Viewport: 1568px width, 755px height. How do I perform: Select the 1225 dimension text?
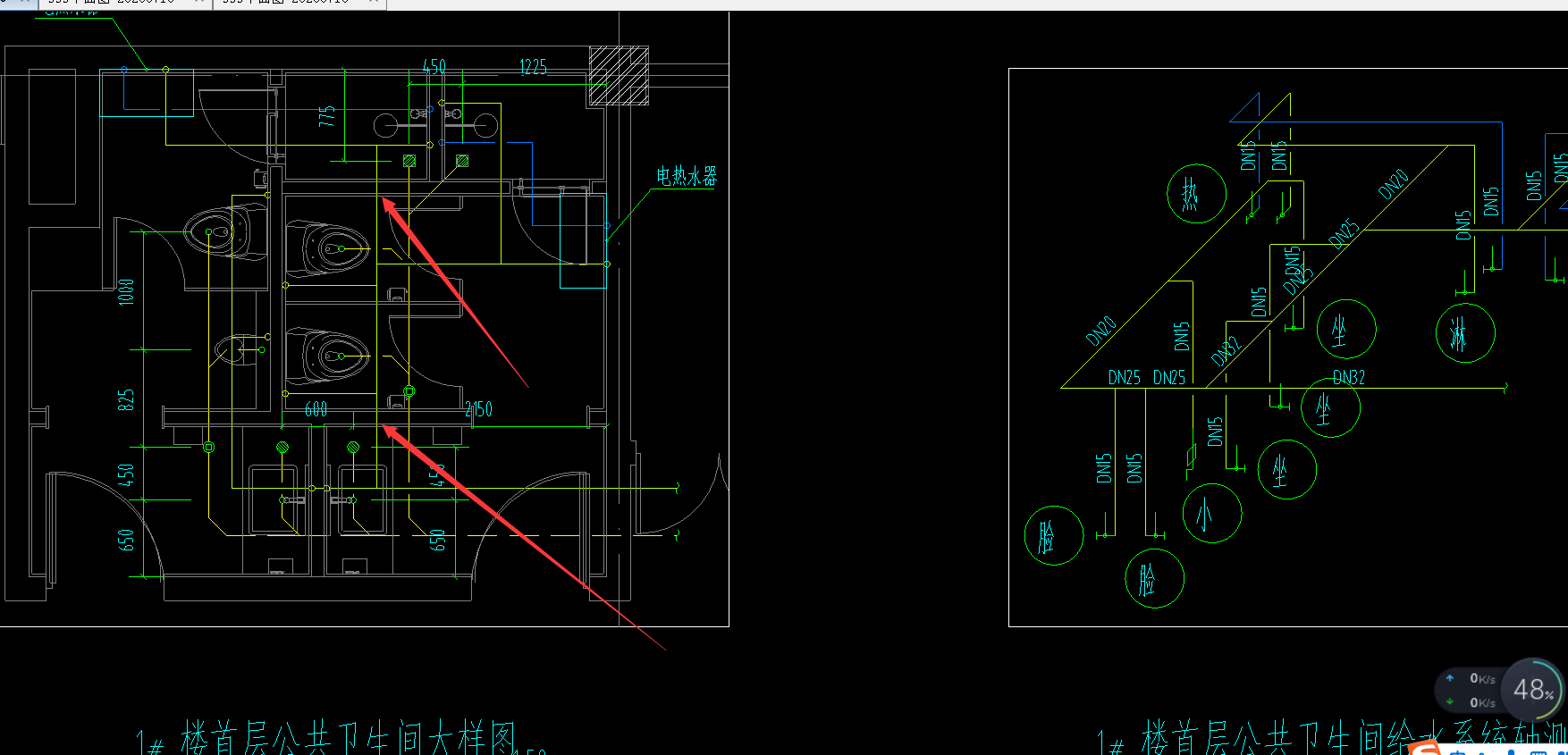point(533,67)
